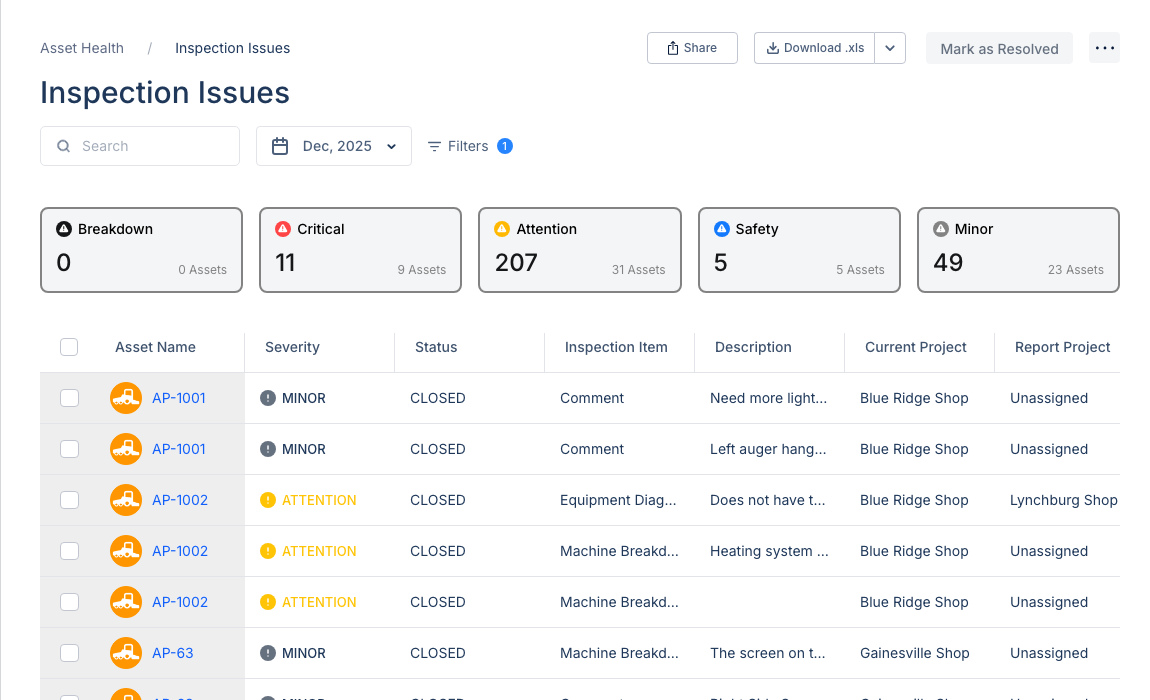Go to Asset Health breadcrumb
This screenshot has height=700, width=1150.
(82, 48)
